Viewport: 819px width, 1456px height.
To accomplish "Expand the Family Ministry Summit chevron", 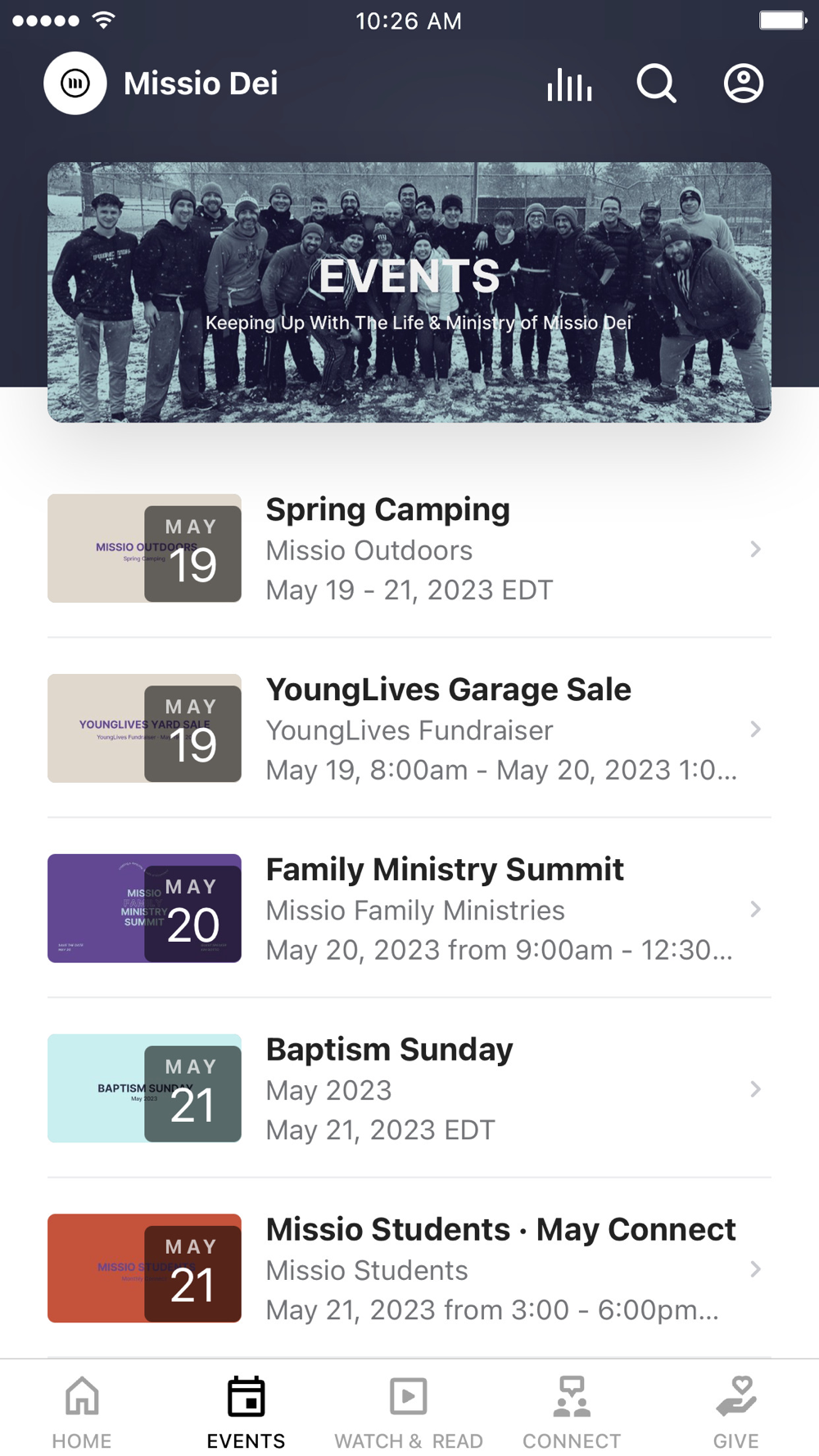I will [755, 909].
